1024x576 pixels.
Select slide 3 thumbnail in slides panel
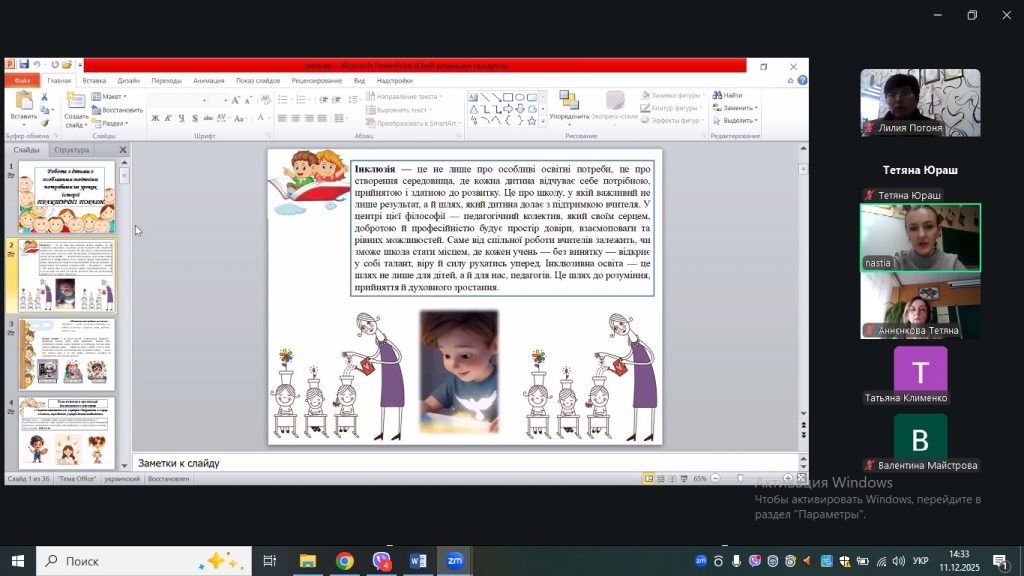click(67, 355)
